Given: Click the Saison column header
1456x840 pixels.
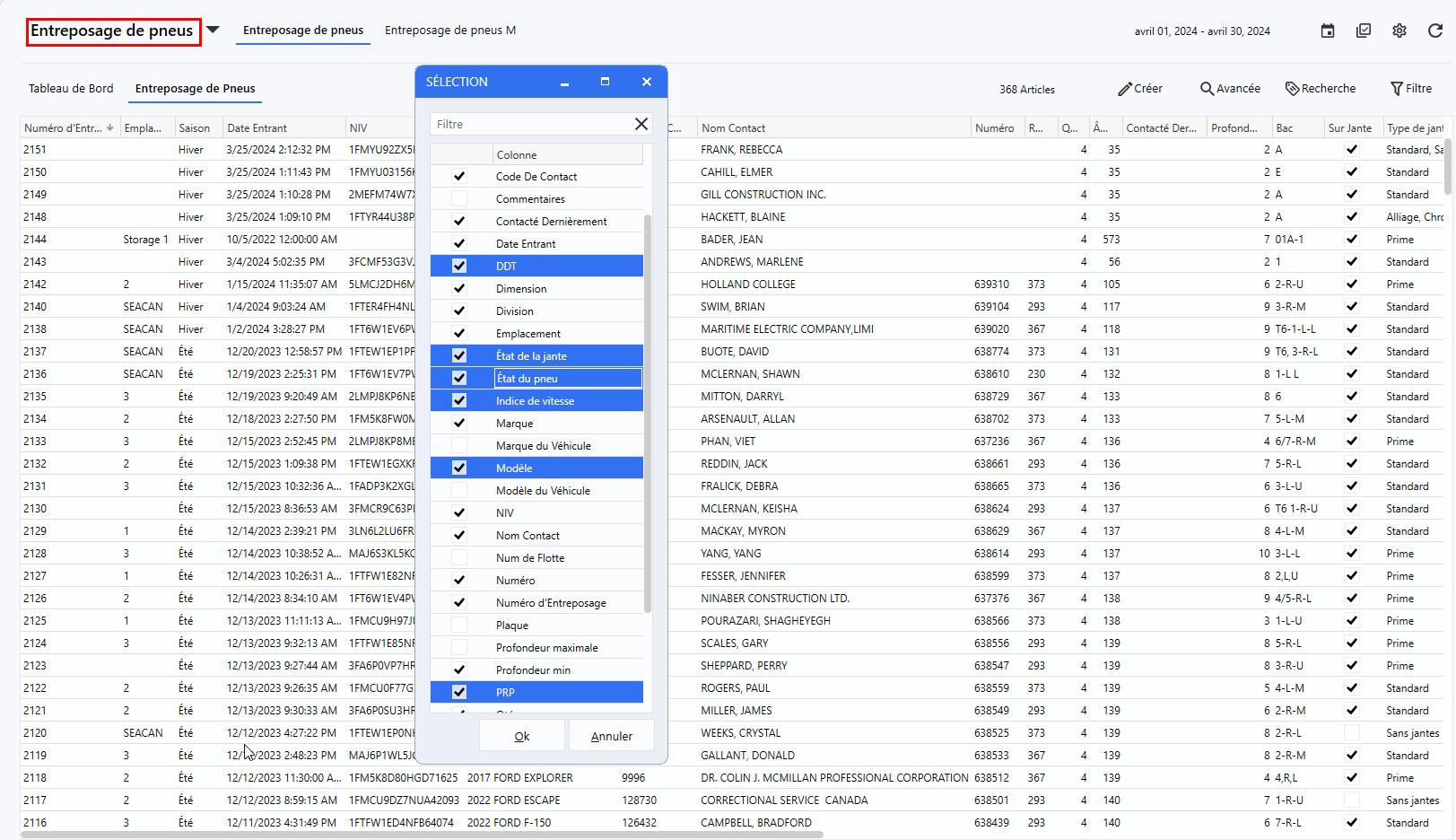Looking at the screenshot, I should tap(198, 127).
